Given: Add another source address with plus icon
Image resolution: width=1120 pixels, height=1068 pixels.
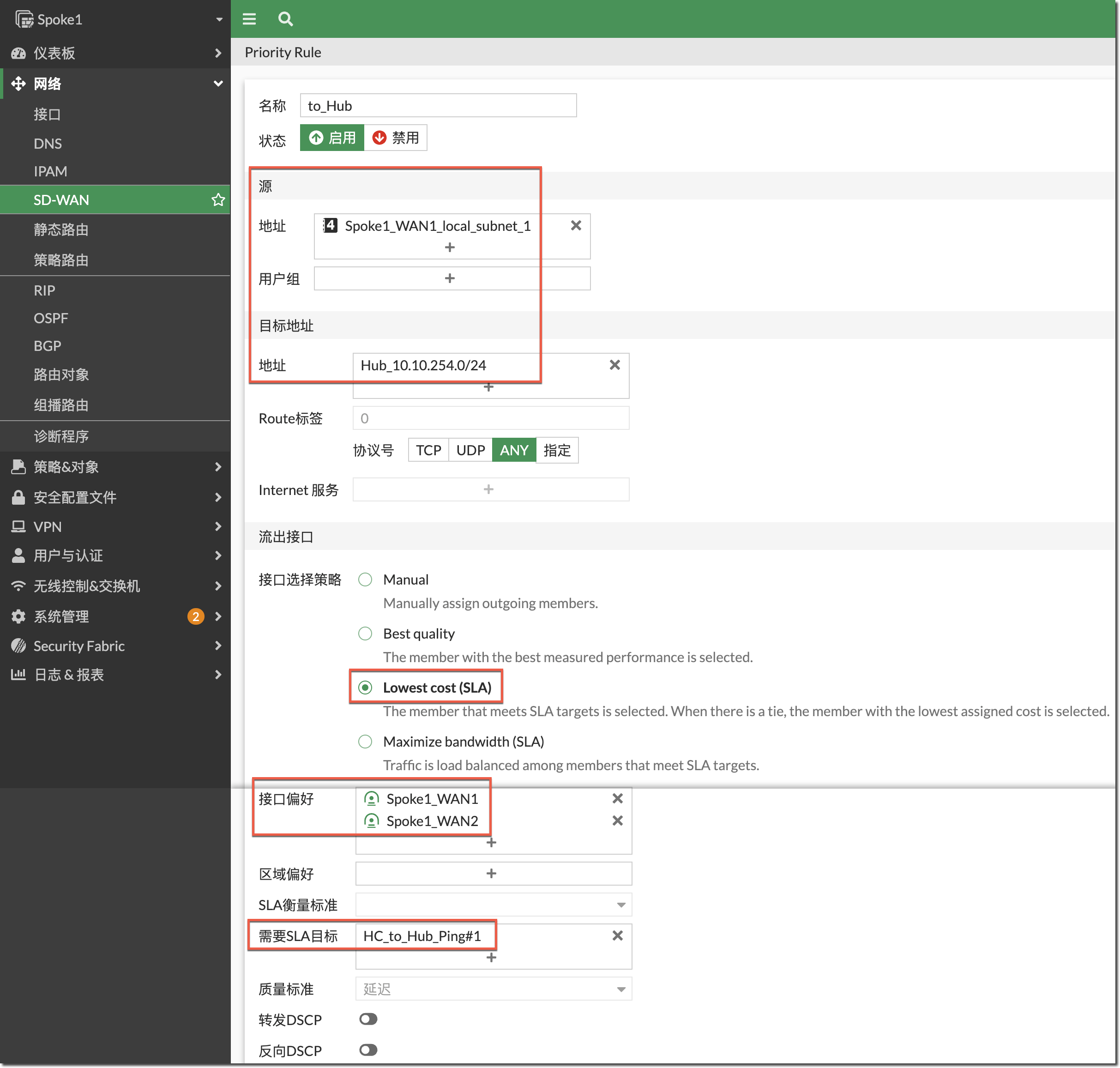Looking at the screenshot, I should click(450, 247).
